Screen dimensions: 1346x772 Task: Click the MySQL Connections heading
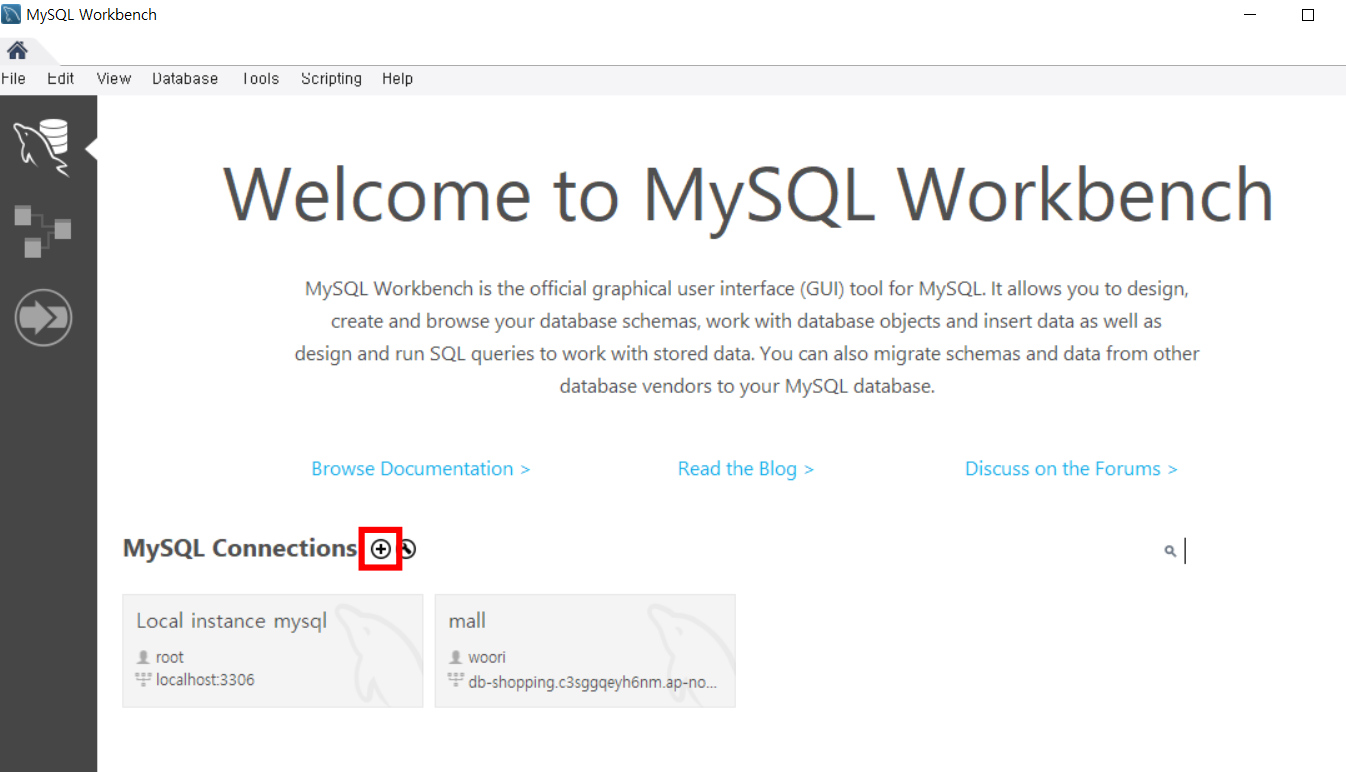[x=240, y=548]
